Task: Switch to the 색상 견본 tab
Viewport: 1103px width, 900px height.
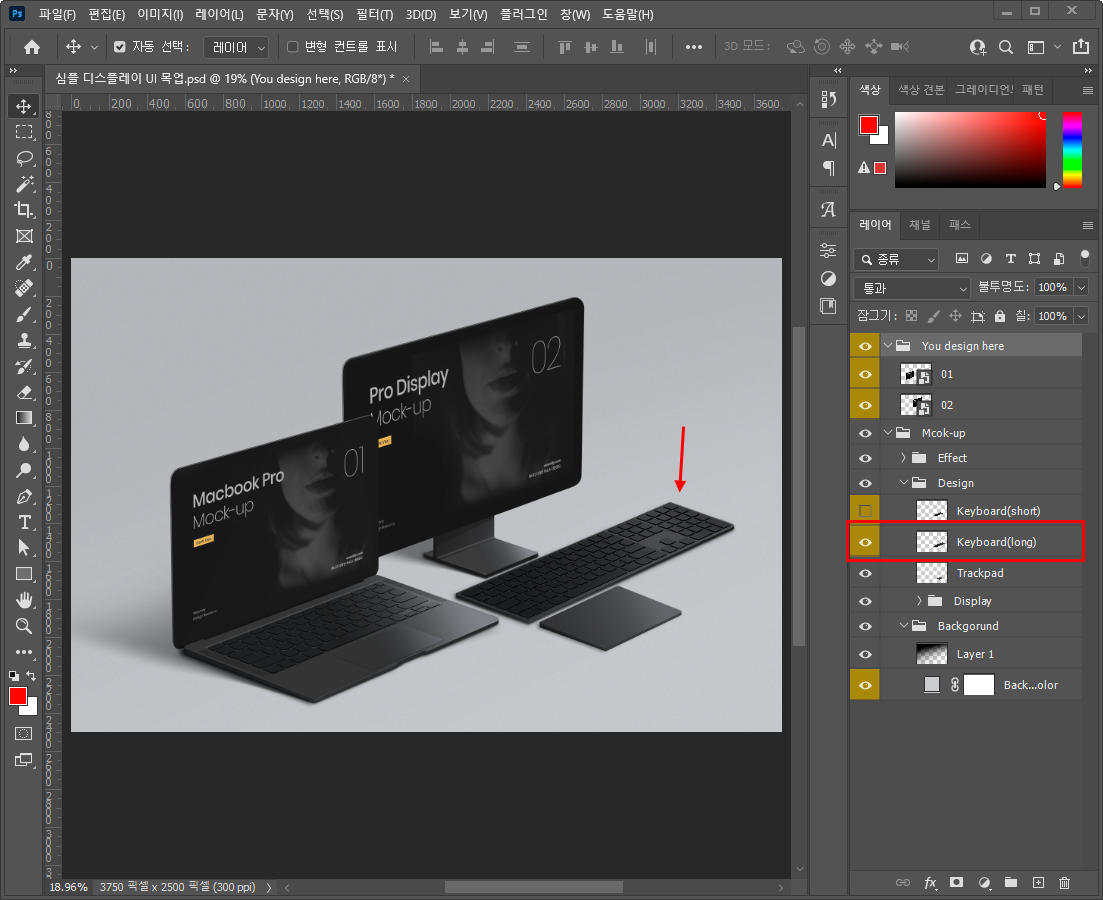Action: pyautogui.click(x=921, y=89)
